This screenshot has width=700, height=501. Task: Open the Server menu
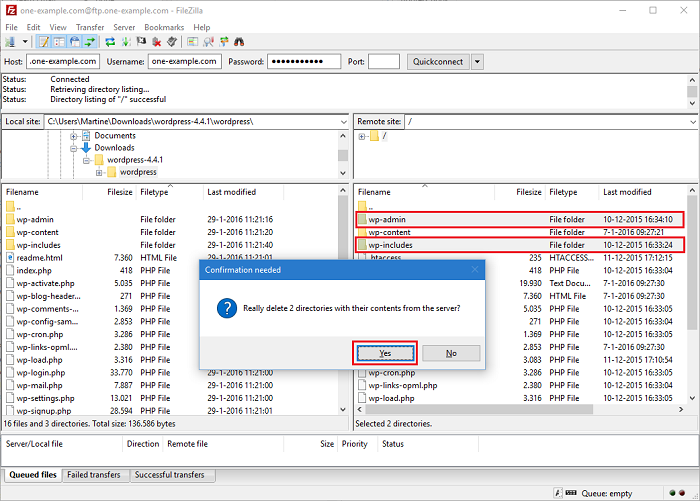pos(124,27)
